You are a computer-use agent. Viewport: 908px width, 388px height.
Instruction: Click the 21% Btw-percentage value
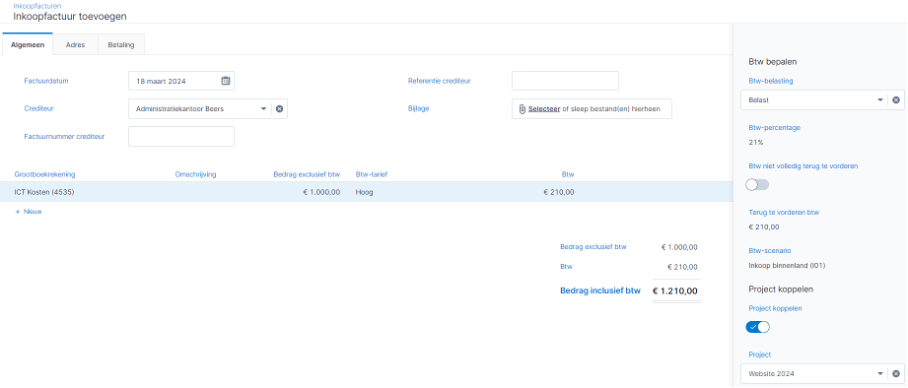click(x=756, y=142)
